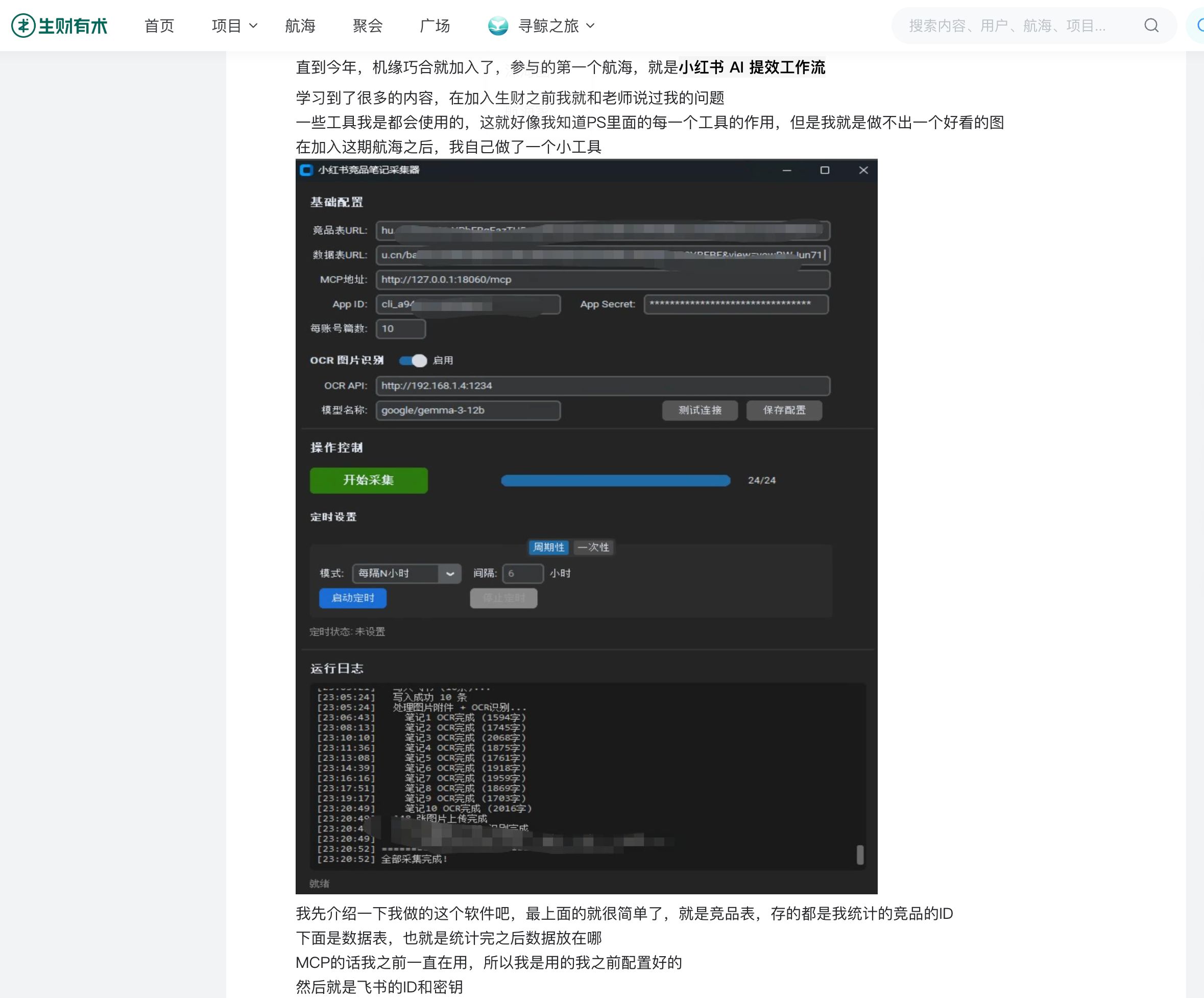Click the 定时状态: 未设置 status text
Screen dimensions: 1204x998
pos(347,632)
